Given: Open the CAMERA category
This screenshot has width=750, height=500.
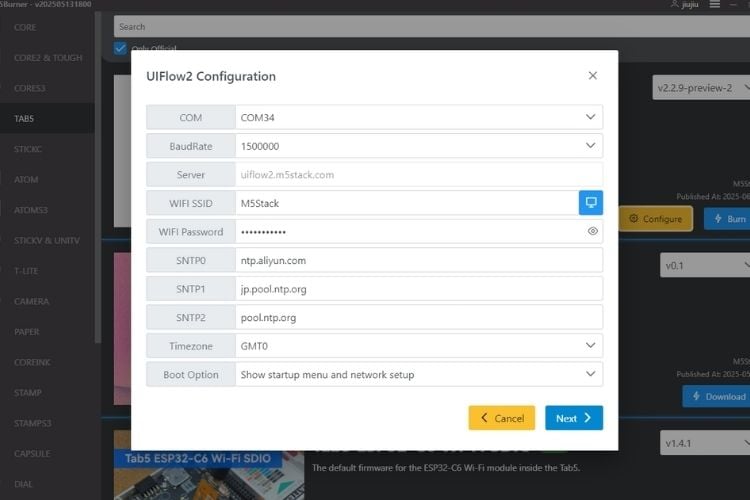Looking at the screenshot, I should point(32,301).
